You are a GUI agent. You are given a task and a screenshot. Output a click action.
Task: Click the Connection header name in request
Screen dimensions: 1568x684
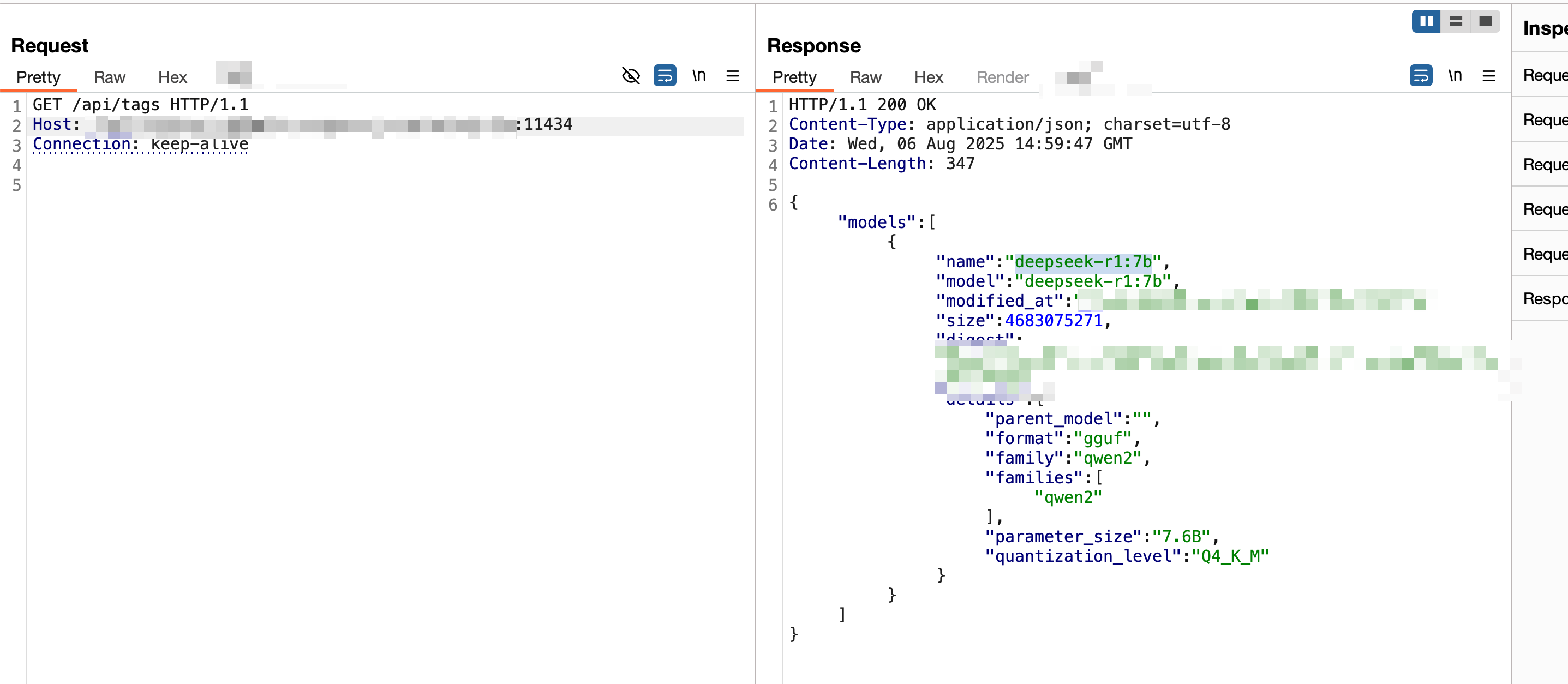[x=82, y=144]
